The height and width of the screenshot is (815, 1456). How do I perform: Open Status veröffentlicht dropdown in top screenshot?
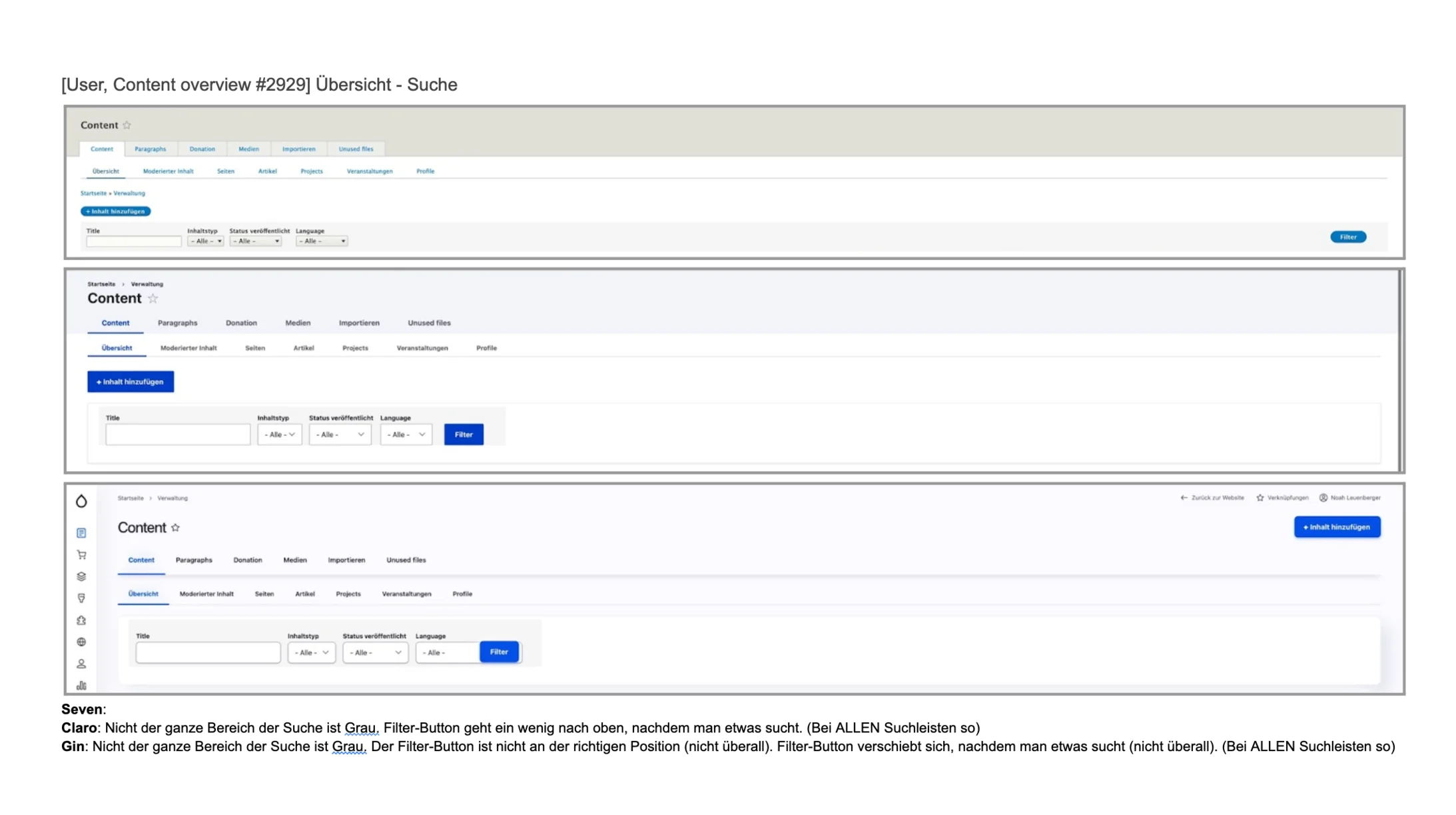256,241
